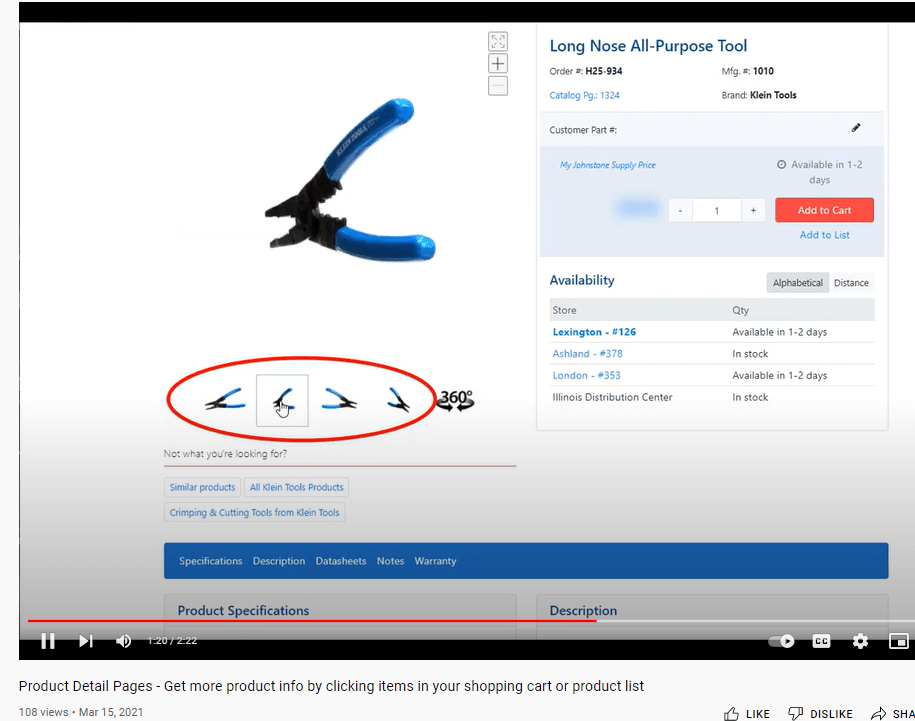Viewport: 915px width, 721px height.
Task: Like this video
Action: click(746, 713)
